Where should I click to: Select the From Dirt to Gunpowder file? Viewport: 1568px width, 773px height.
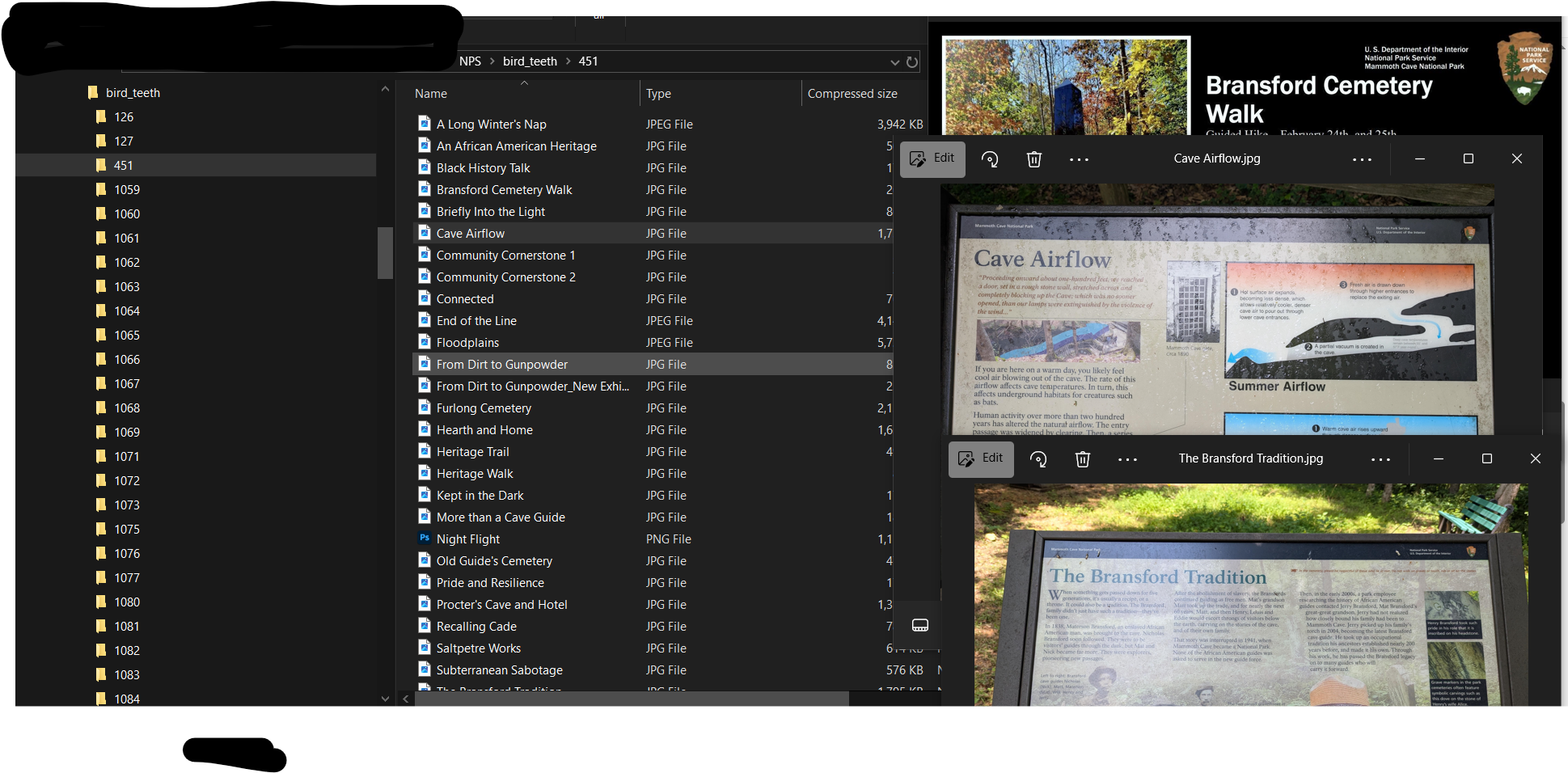[501, 364]
